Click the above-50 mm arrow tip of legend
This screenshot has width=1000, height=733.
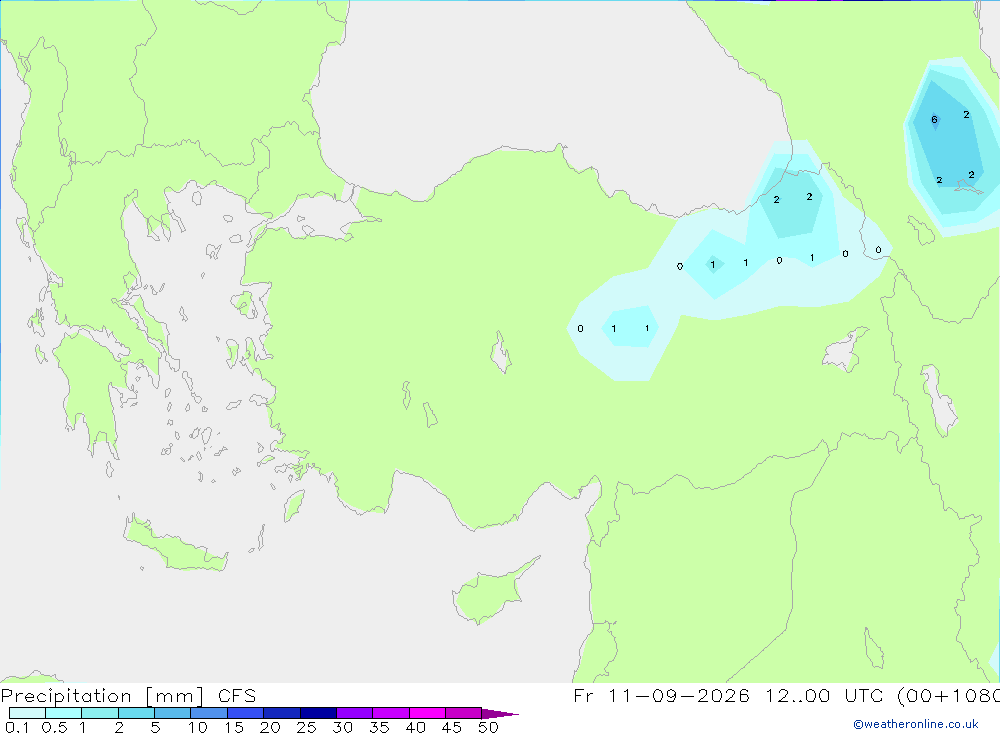[500, 713]
